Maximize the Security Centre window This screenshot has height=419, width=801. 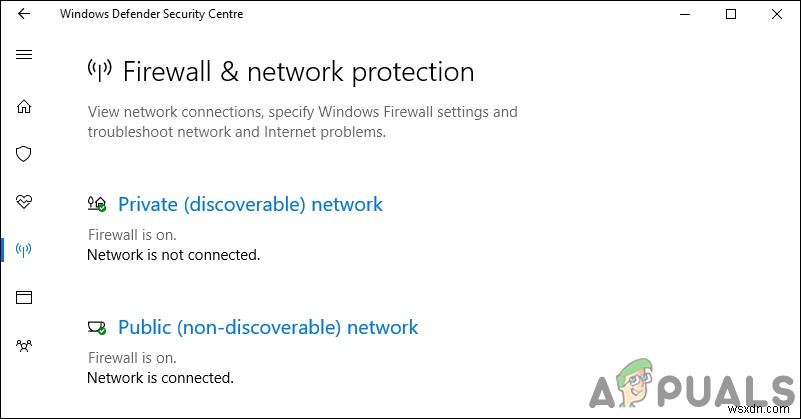tap(731, 14)
